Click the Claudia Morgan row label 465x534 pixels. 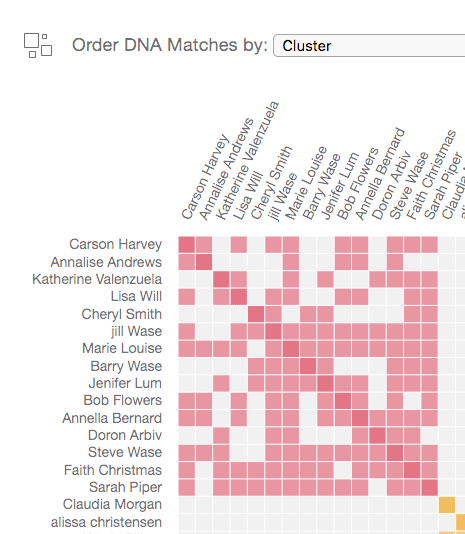pyautogui.click(x=112, y=504)
